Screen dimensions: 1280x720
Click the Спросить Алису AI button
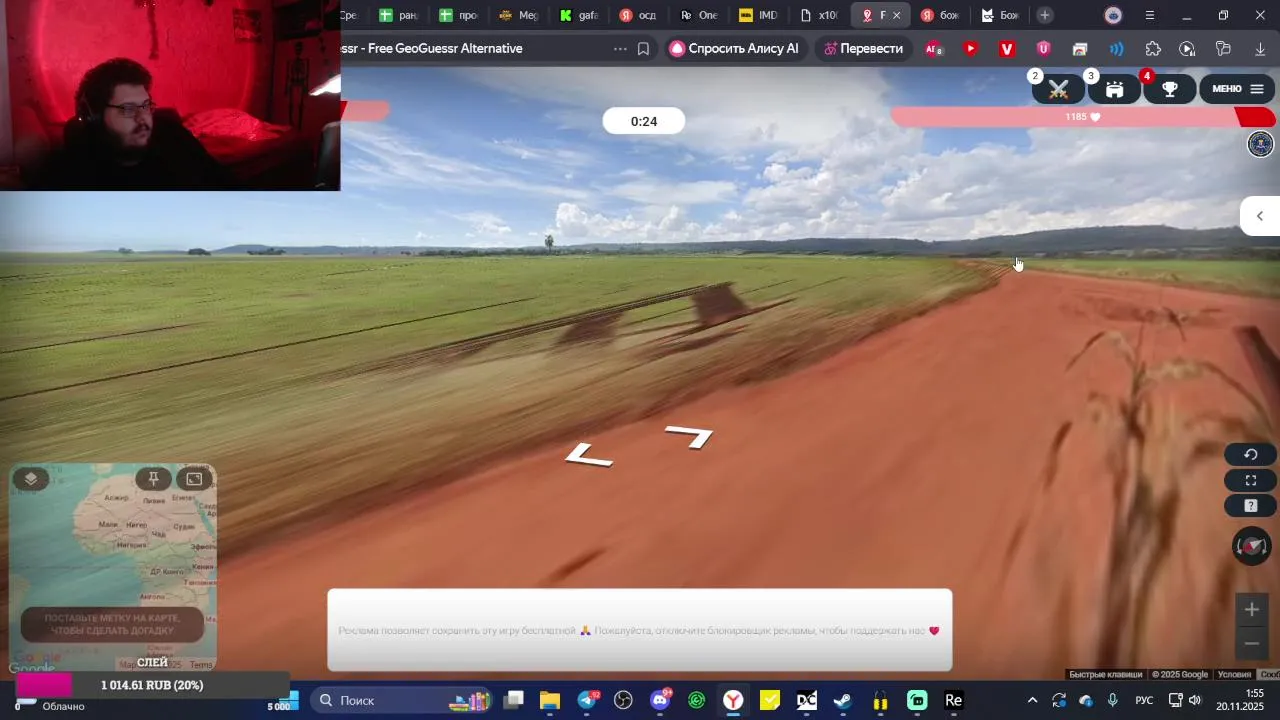(x=734, y=48)
